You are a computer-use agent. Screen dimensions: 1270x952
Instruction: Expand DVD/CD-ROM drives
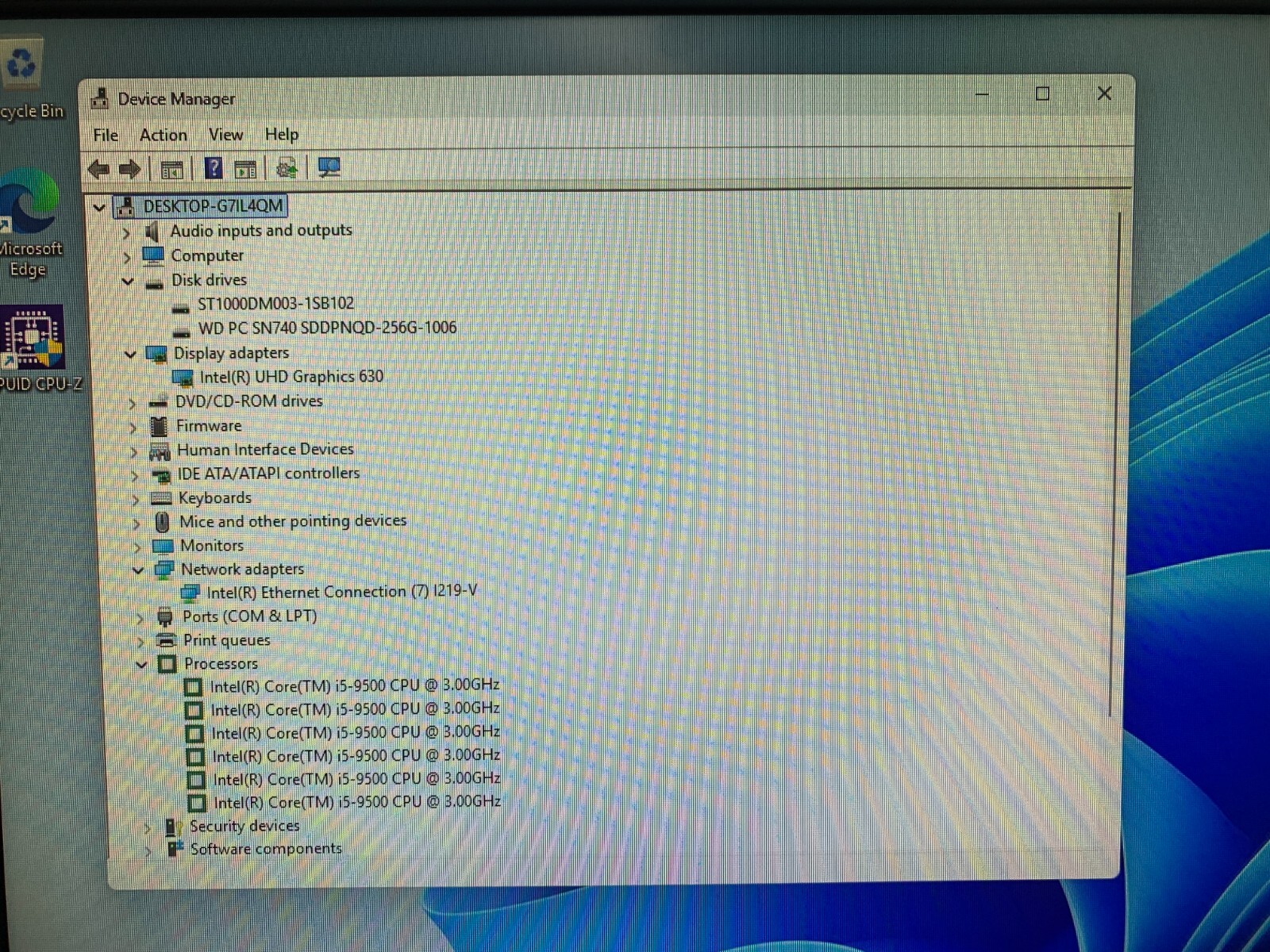pos(133,403)
